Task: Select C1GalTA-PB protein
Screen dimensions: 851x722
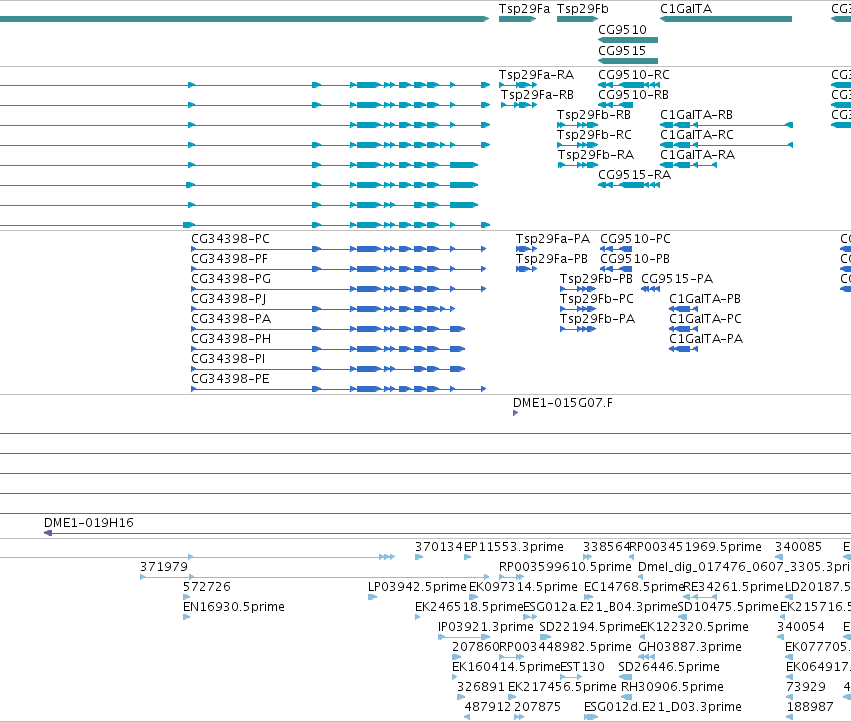Action: click(x=684, y=309)
